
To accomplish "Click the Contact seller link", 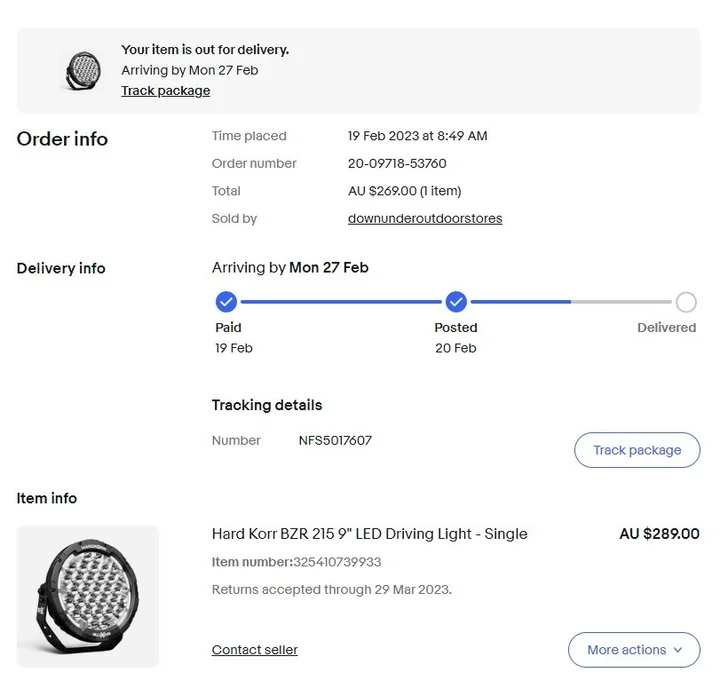I will coord(255,650).
